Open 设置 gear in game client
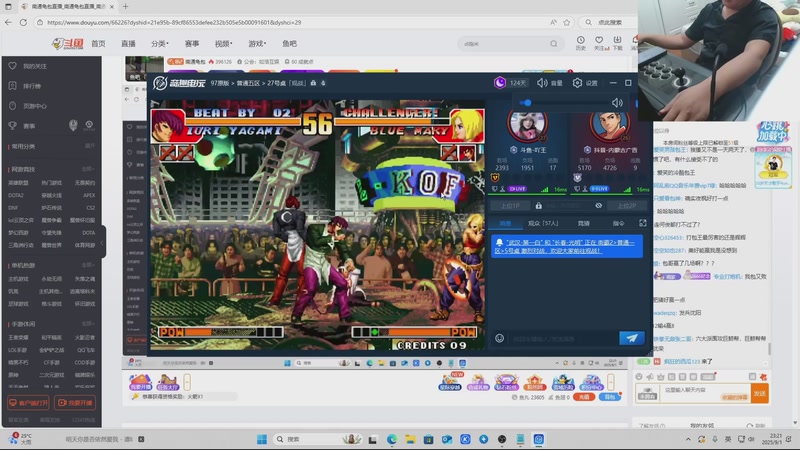The image size is (800, 450). (585, 83)
